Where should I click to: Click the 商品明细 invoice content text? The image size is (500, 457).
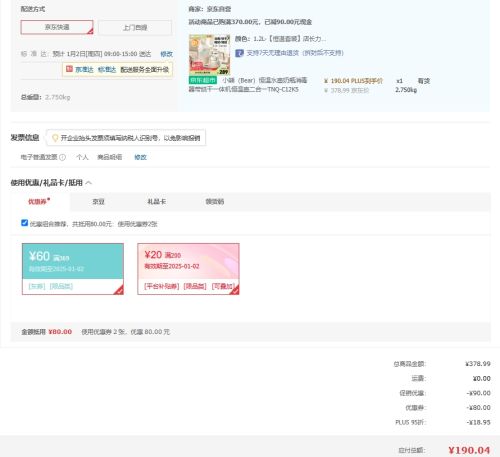pos(110,157)
